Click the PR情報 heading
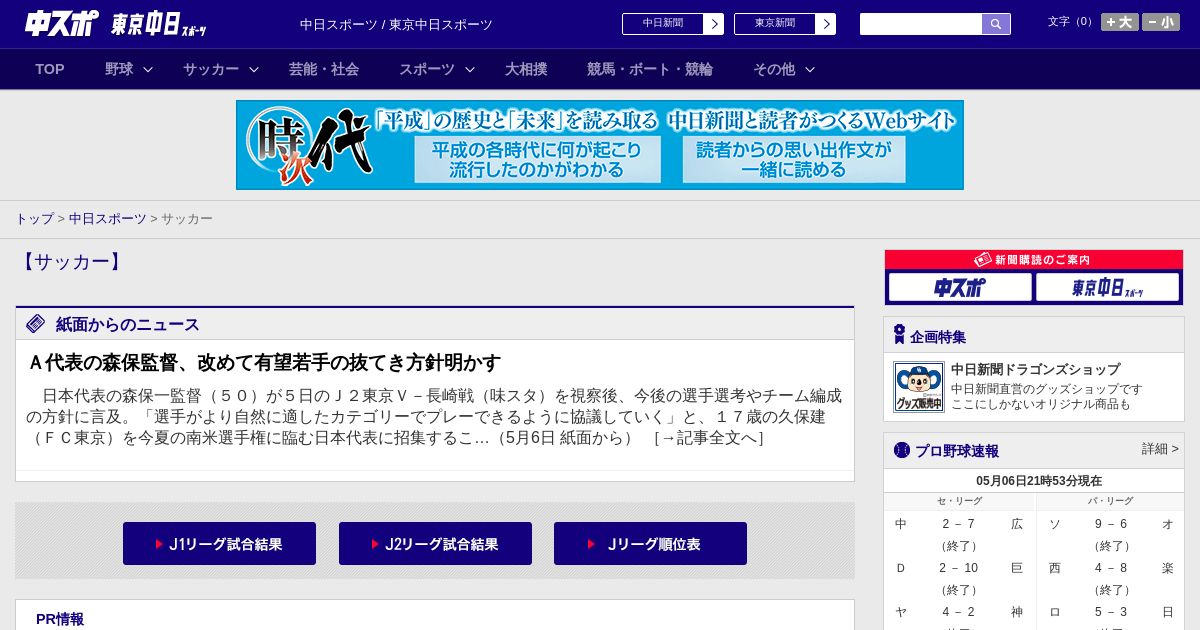The width and height of the screenshot is (1200, 630). pyautogui.click(x=60, y=619)
